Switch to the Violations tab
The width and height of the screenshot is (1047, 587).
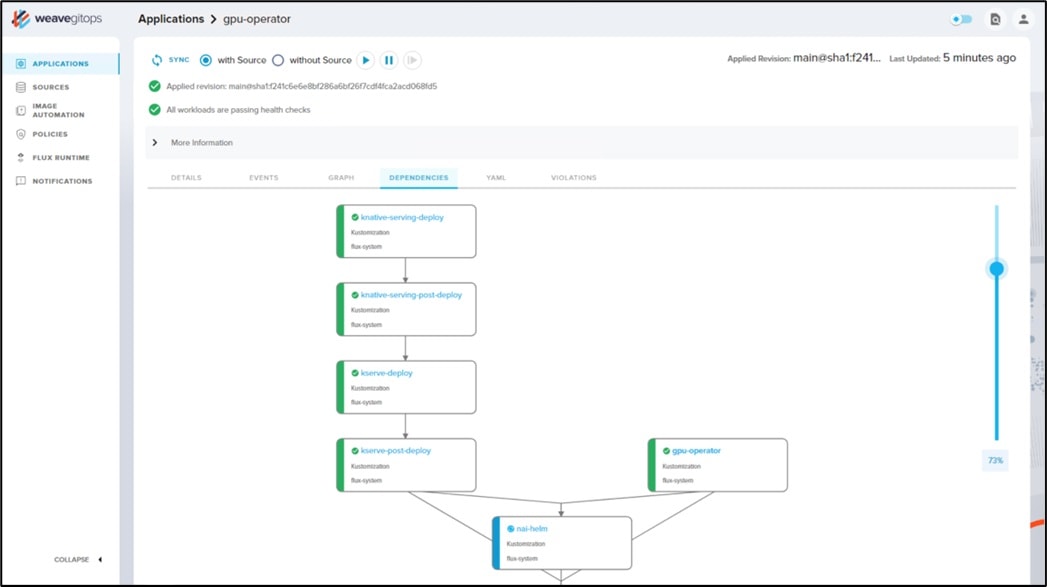click(x=574, y=178)
